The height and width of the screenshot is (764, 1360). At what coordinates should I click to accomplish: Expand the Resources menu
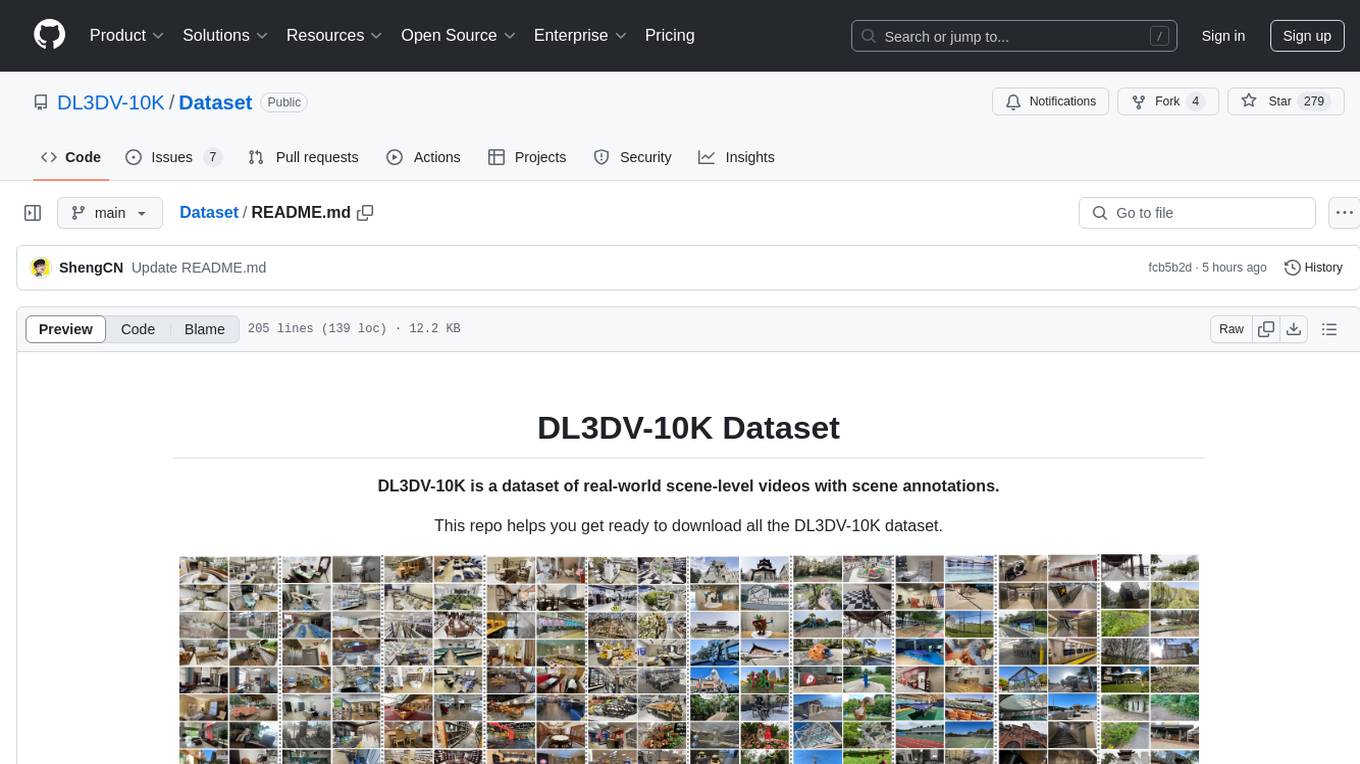click(334, 35)
